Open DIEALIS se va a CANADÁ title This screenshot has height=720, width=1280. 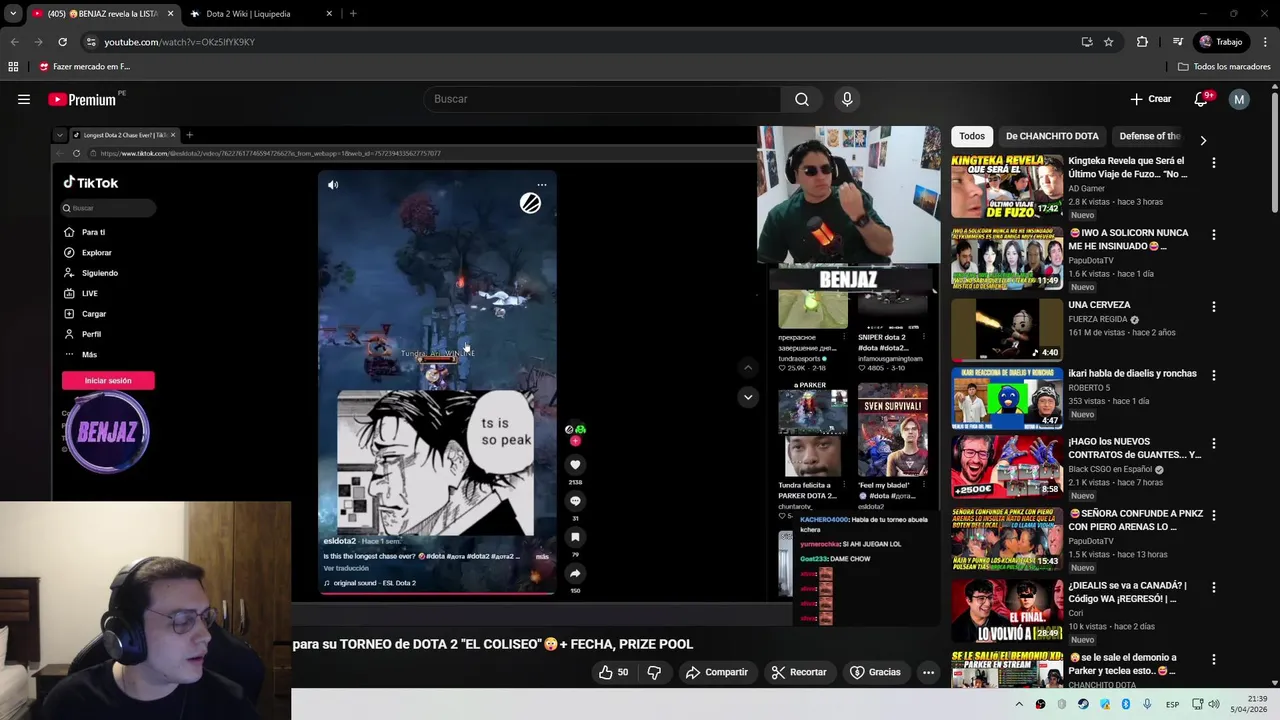[x=1127, y=592]
